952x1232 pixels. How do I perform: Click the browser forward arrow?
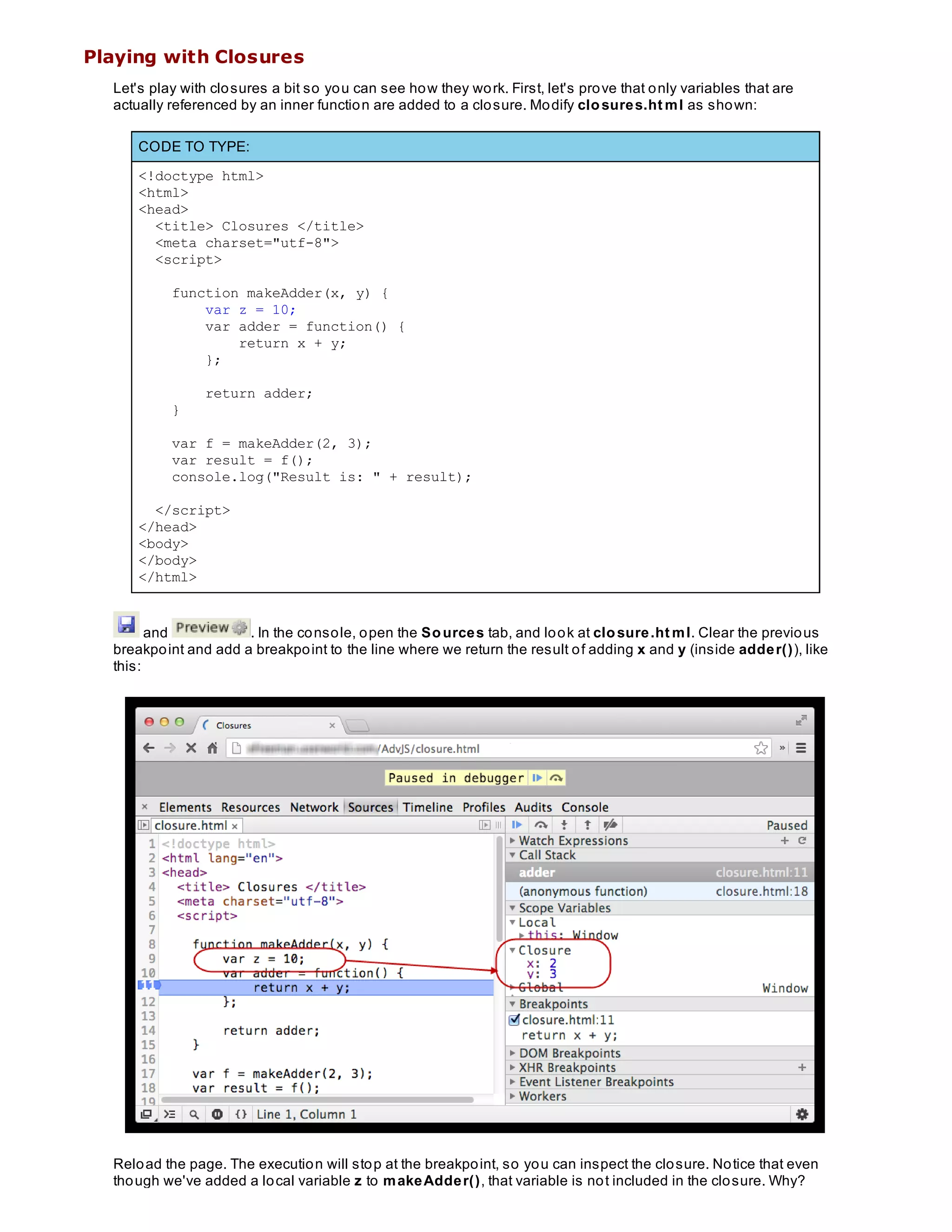(169, 748)
